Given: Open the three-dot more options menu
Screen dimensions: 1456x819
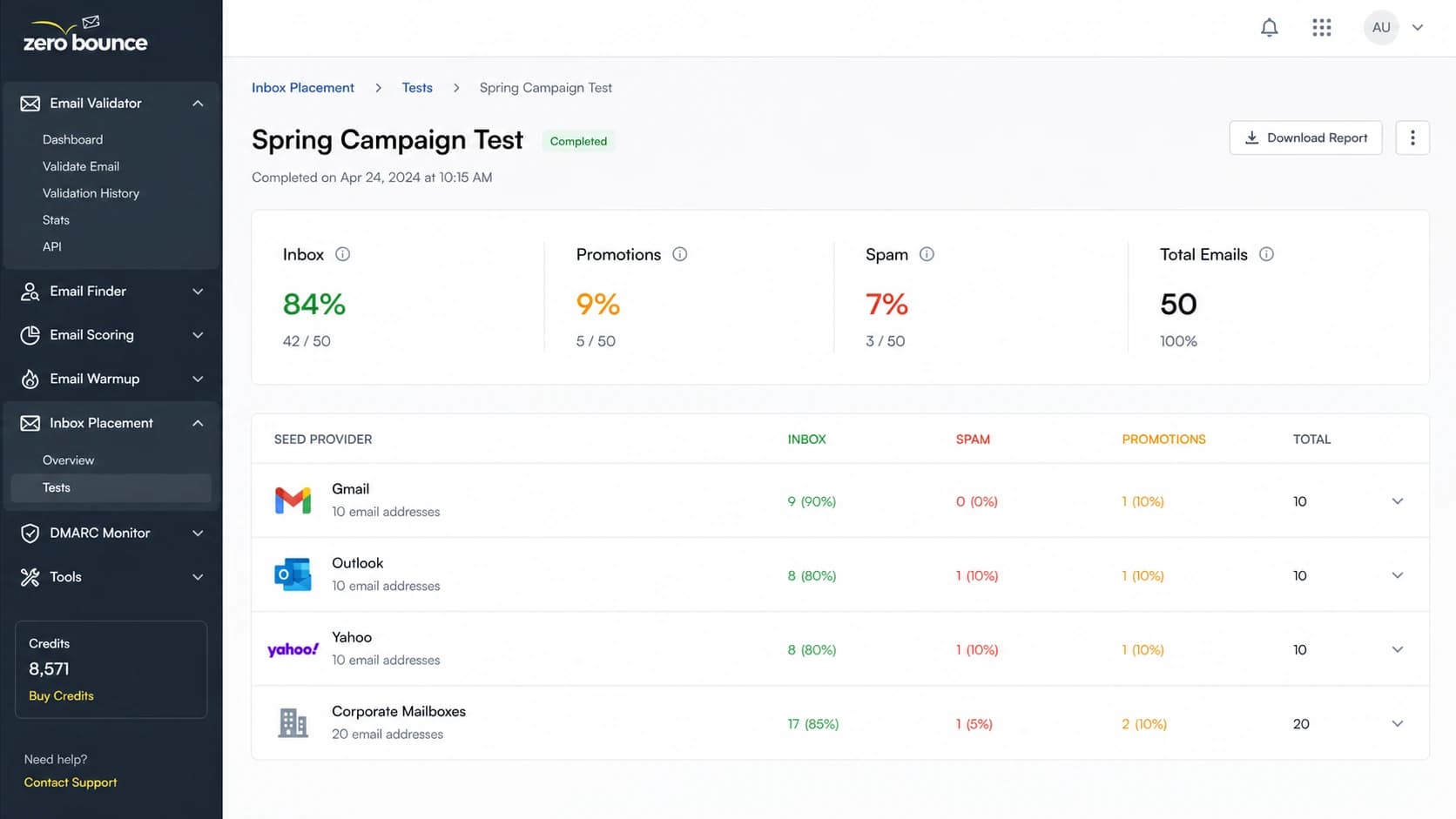Looking at the screenshot, I should [x=1412, y=138].
